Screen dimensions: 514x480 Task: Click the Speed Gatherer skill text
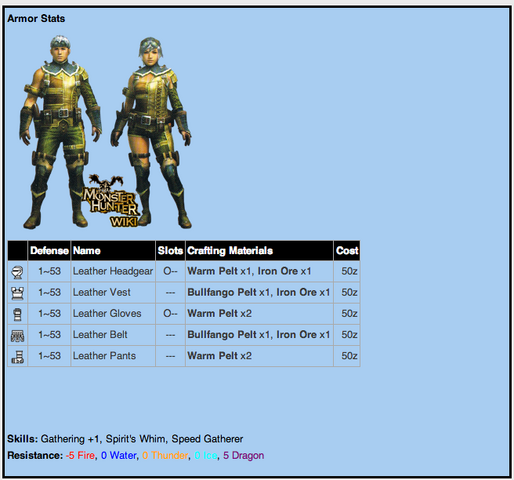click(207, 439)
